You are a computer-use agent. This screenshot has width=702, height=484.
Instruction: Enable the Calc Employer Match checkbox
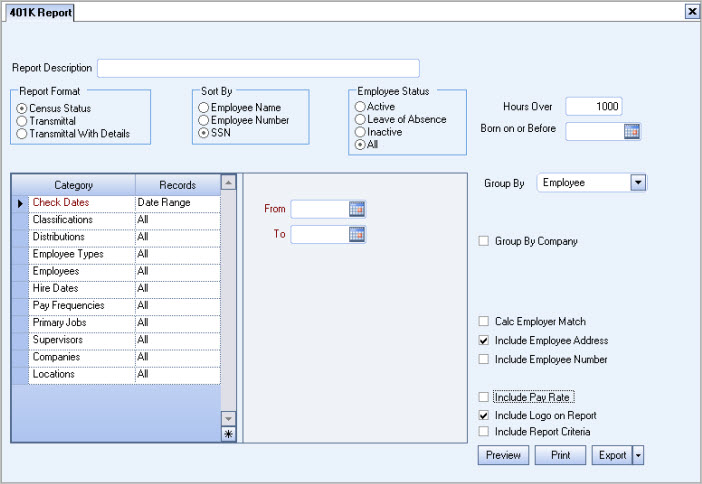485,322
